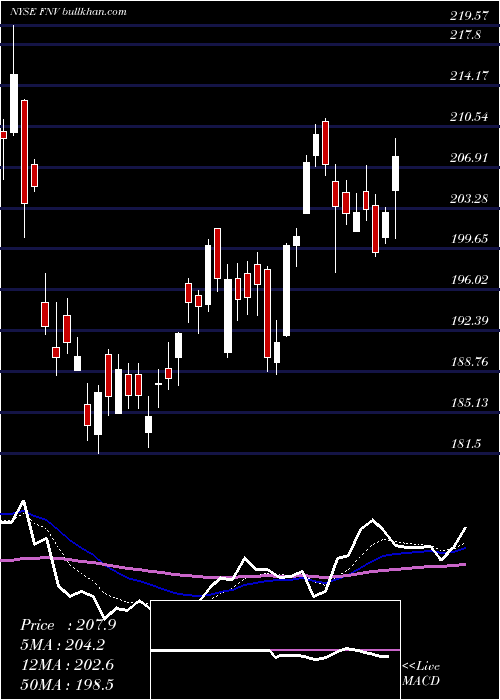Click the 12MA : 202.6 readout

click(67, 665)
